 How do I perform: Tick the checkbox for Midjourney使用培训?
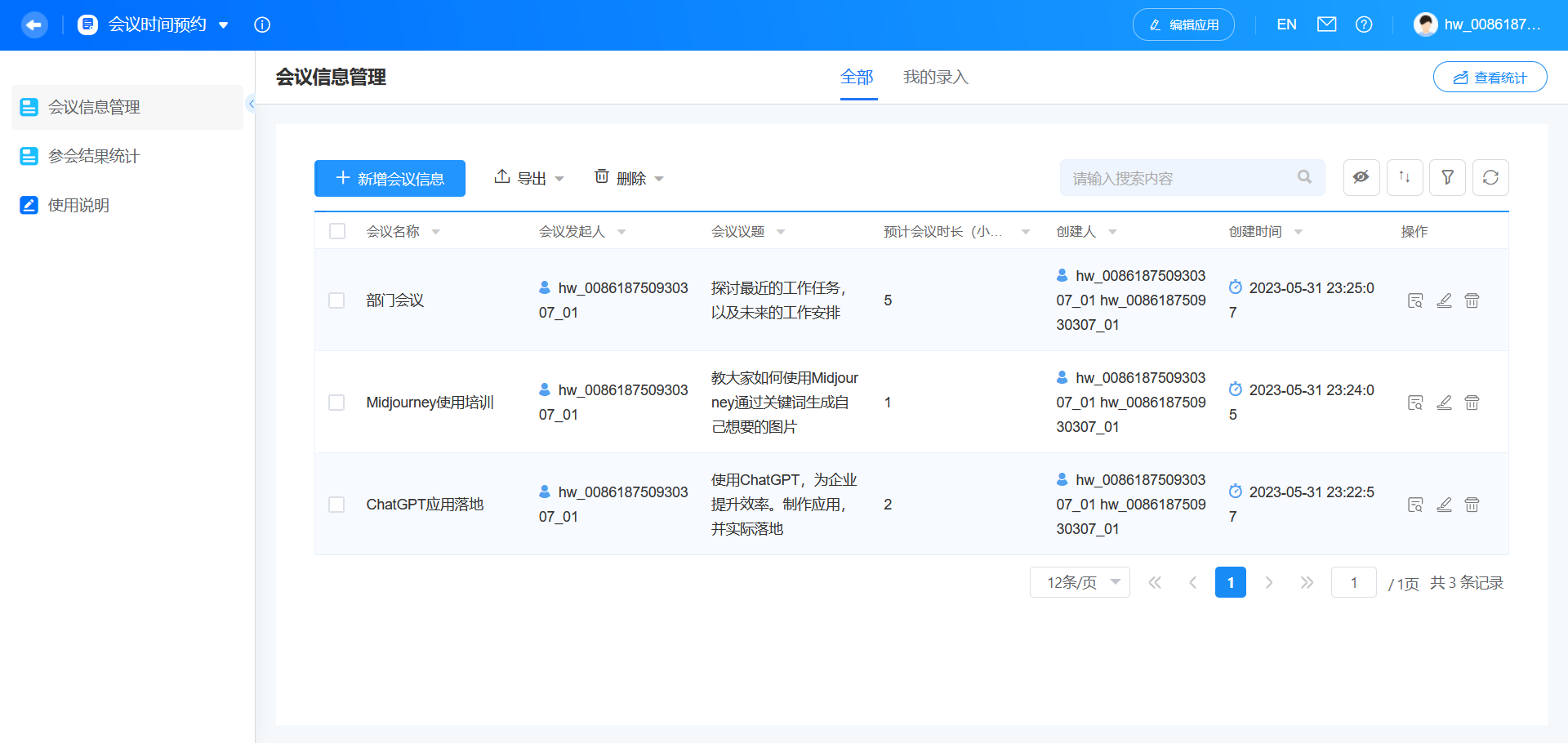coord(336,403)
